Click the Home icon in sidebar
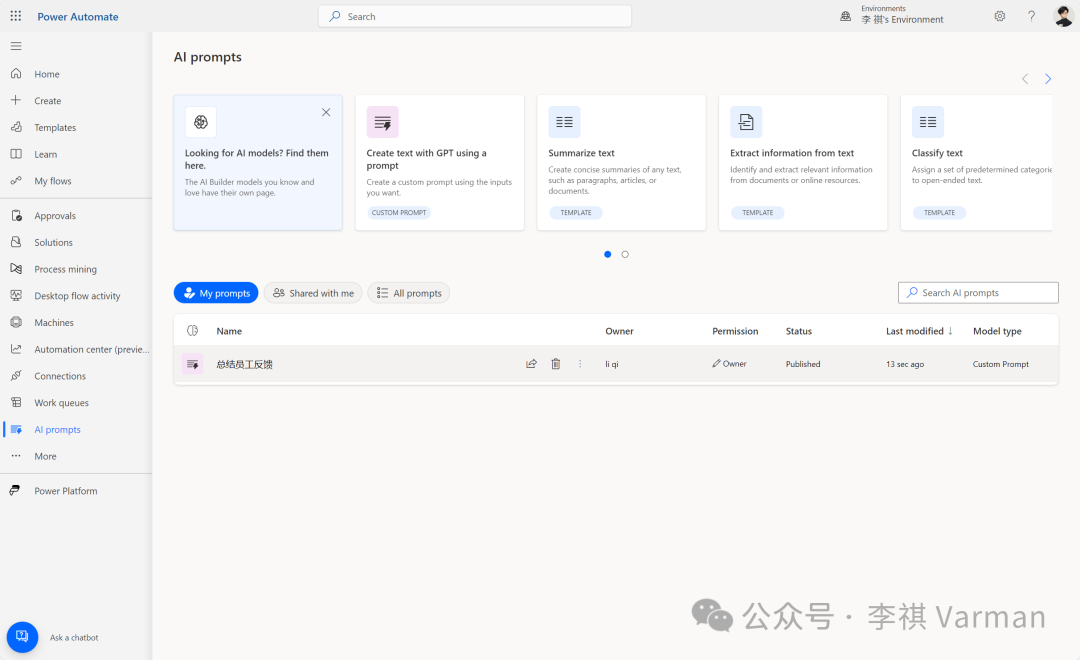 (16, 74)
